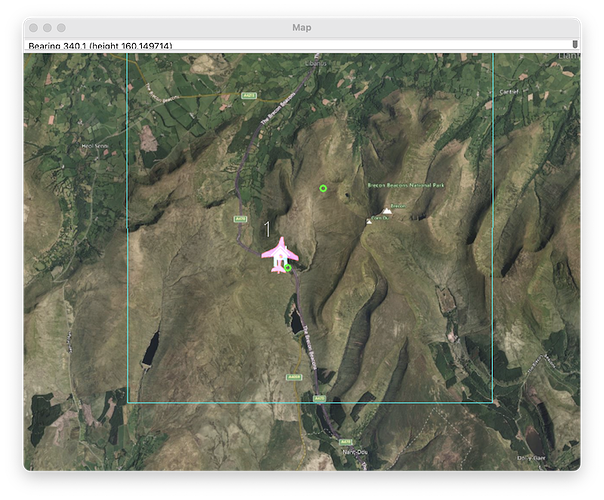Viewport: 604px width, 500px height.
Task: Close the Map window
Action: click(33, 27)
